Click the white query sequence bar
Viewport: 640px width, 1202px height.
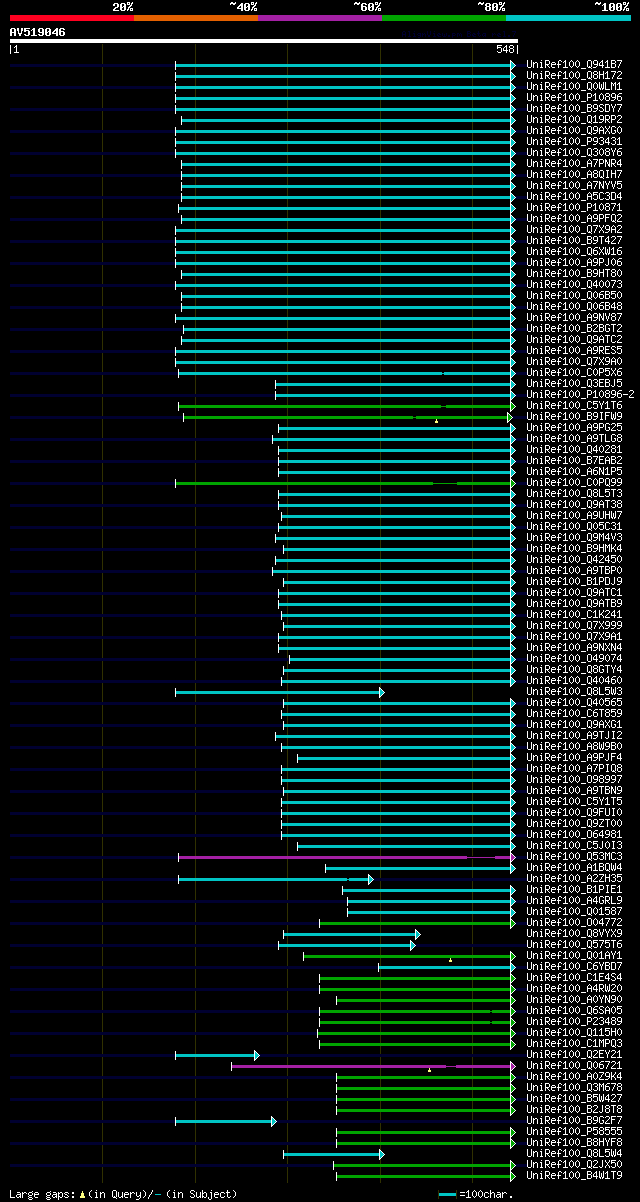tap(264, 41)
